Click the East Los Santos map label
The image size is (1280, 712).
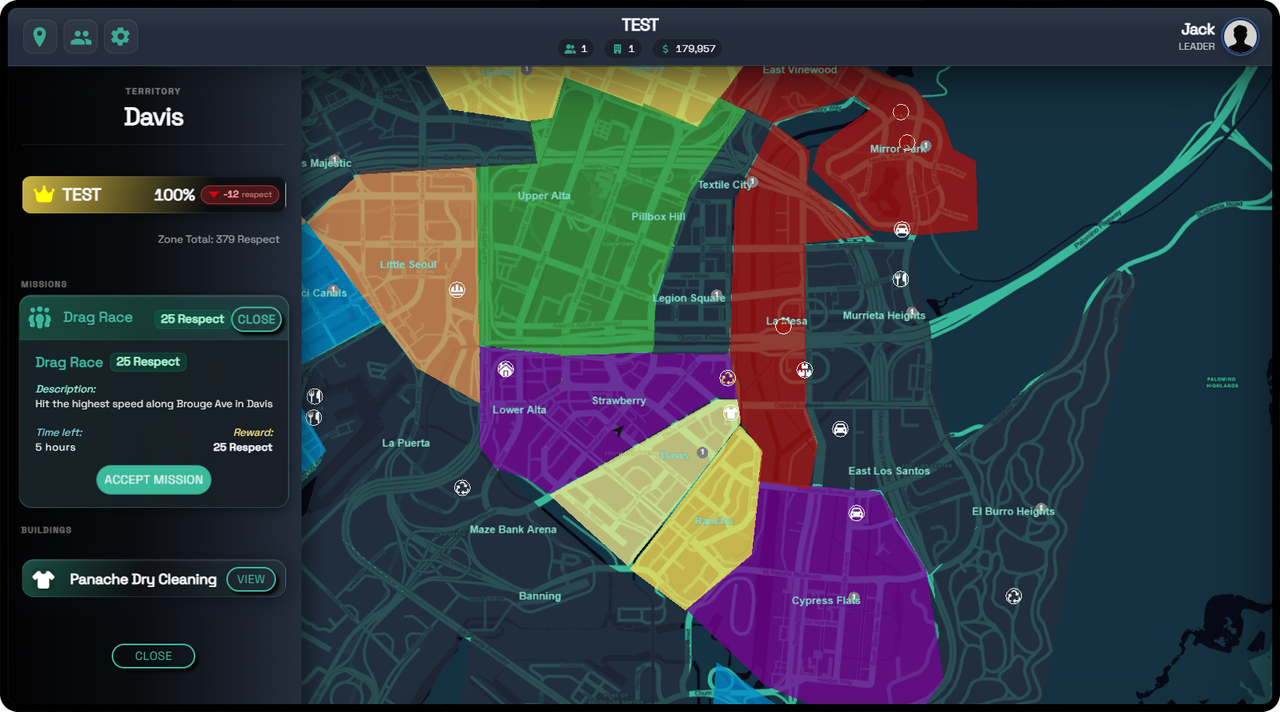point(889,471)
